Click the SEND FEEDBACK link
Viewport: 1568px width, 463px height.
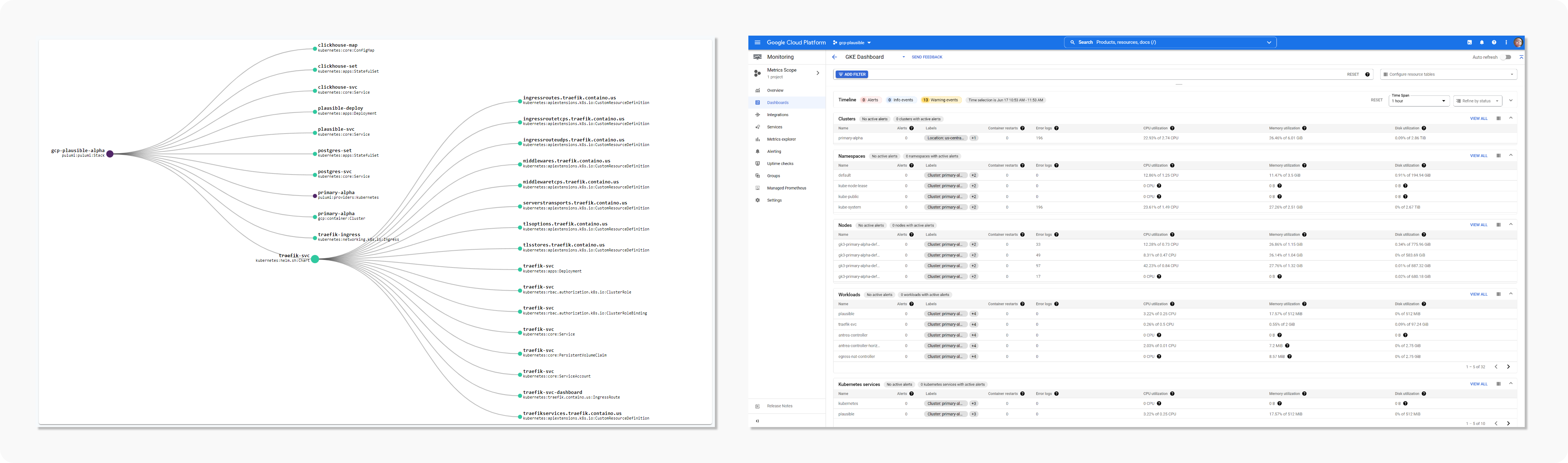(927, 57)
